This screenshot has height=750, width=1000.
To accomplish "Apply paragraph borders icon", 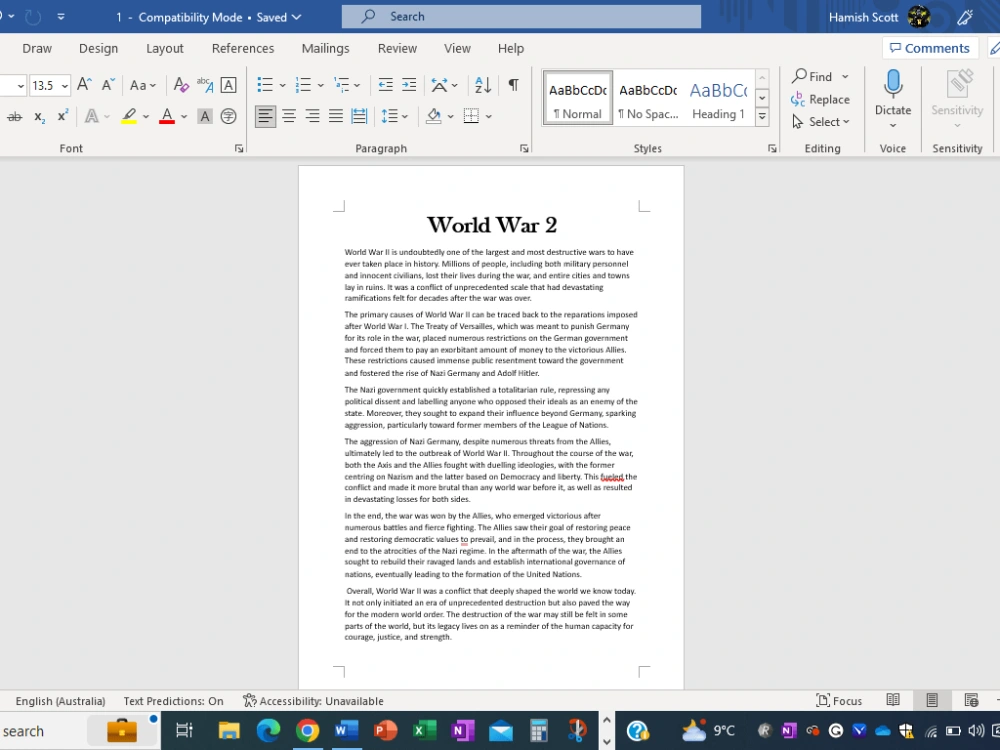I will tap(471, 116).
